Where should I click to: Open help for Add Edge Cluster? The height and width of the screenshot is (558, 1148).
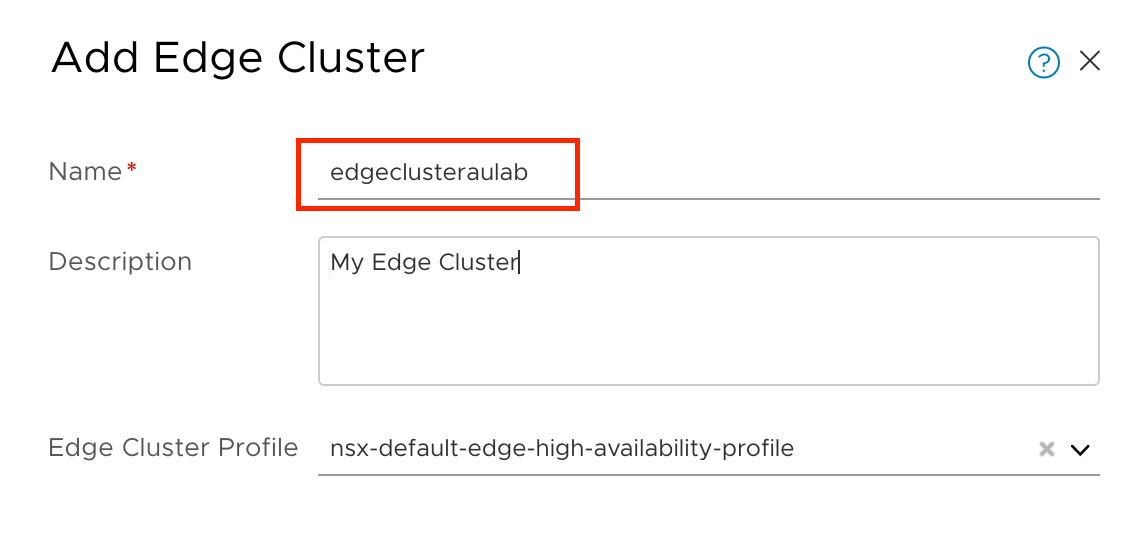[x=1043, y=63]
